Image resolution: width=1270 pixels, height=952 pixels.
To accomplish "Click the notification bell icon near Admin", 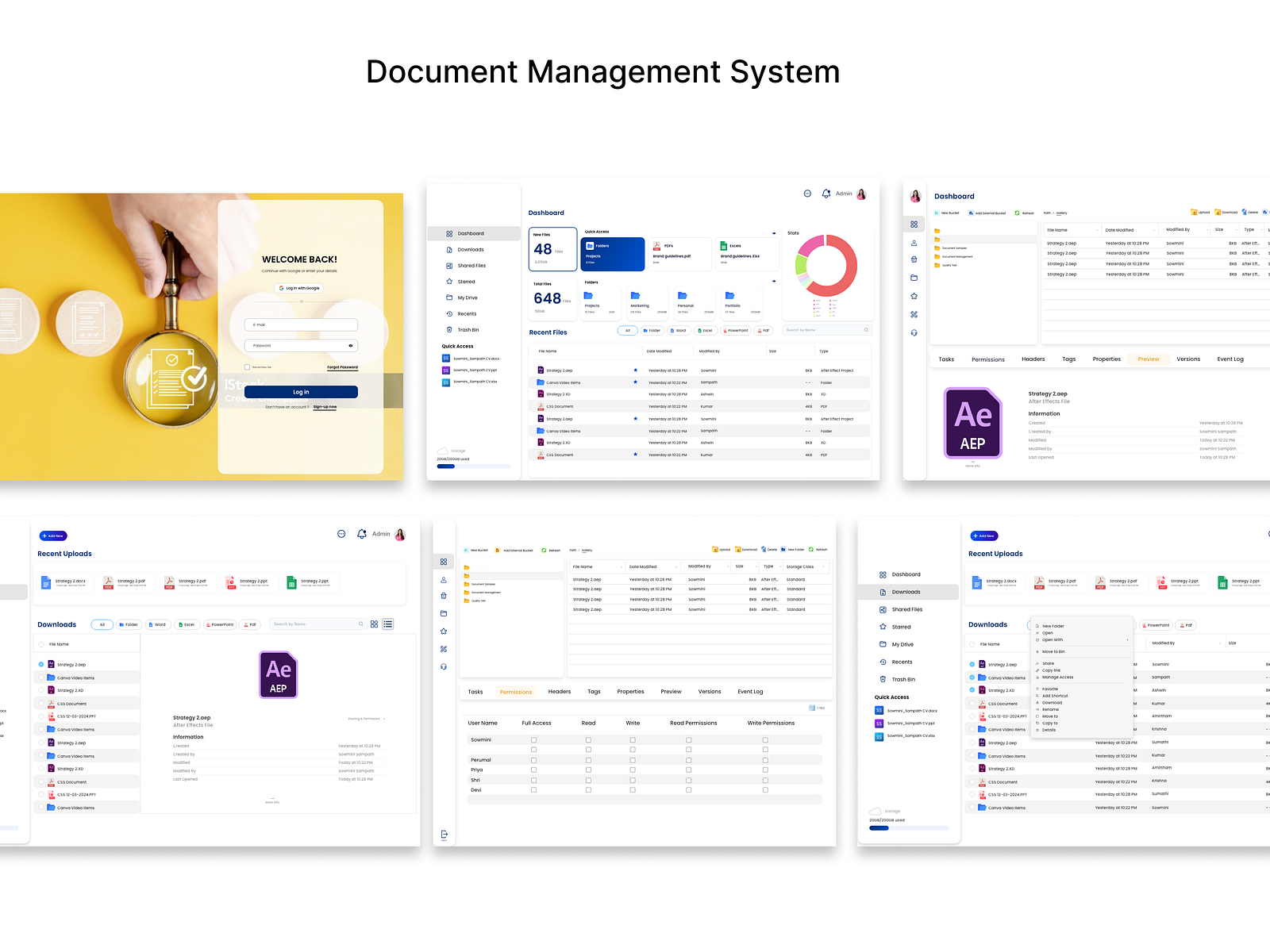I will 825,194.
